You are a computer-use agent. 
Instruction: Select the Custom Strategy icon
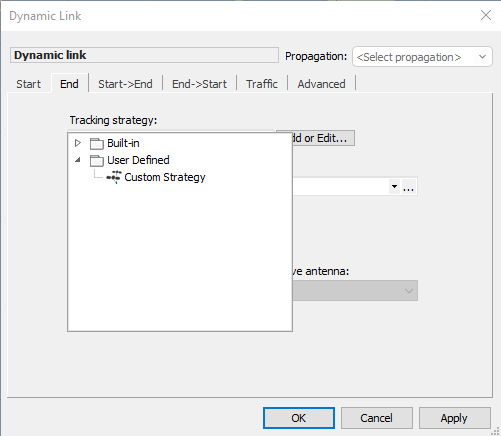click(x=114, y=177)
